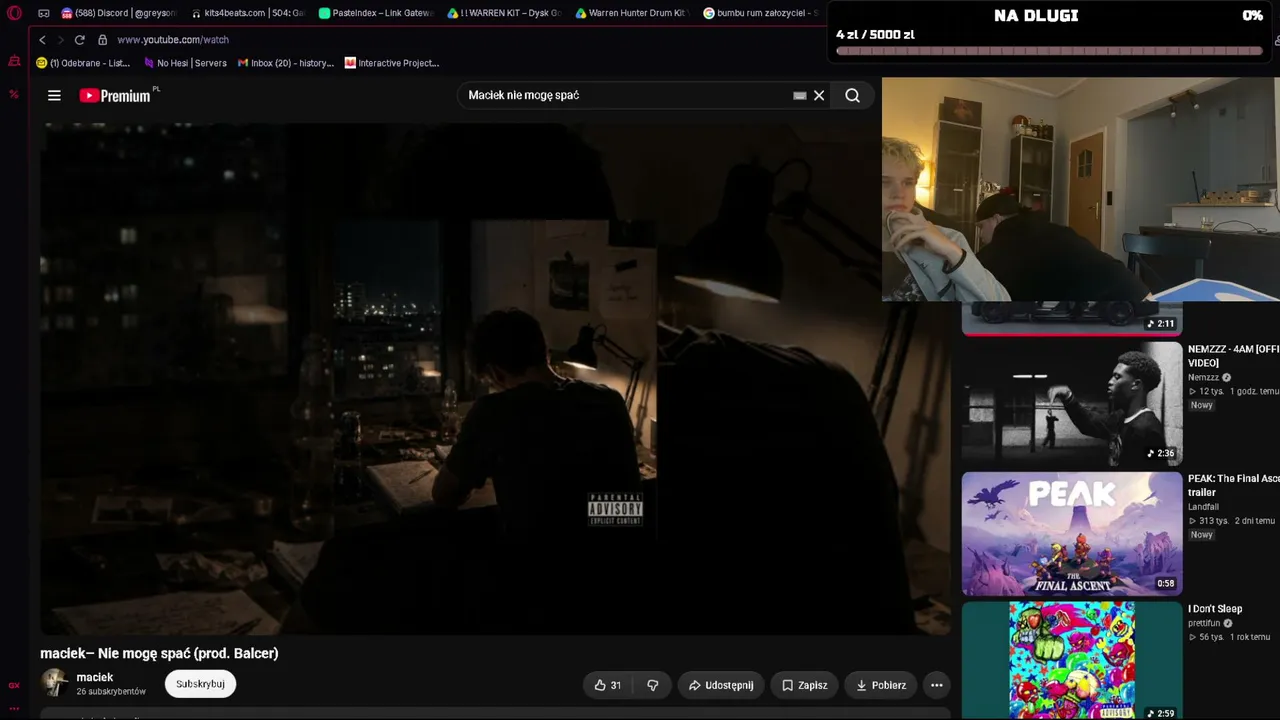
Task: Open the 'I Don't Sleep' video thumbnail
Action: tap(1072, 660)
